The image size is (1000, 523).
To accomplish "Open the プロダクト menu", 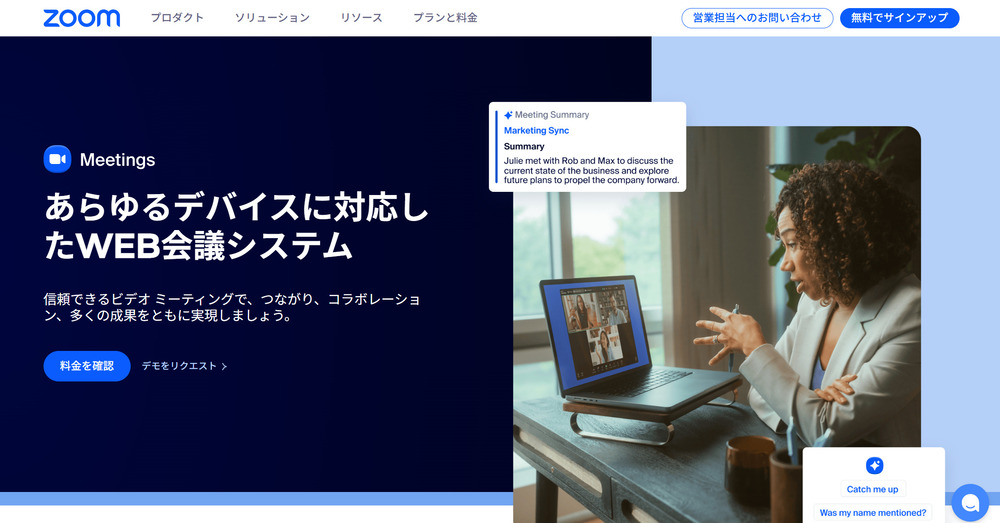I will pyautogui.click(x=177, y=18).
